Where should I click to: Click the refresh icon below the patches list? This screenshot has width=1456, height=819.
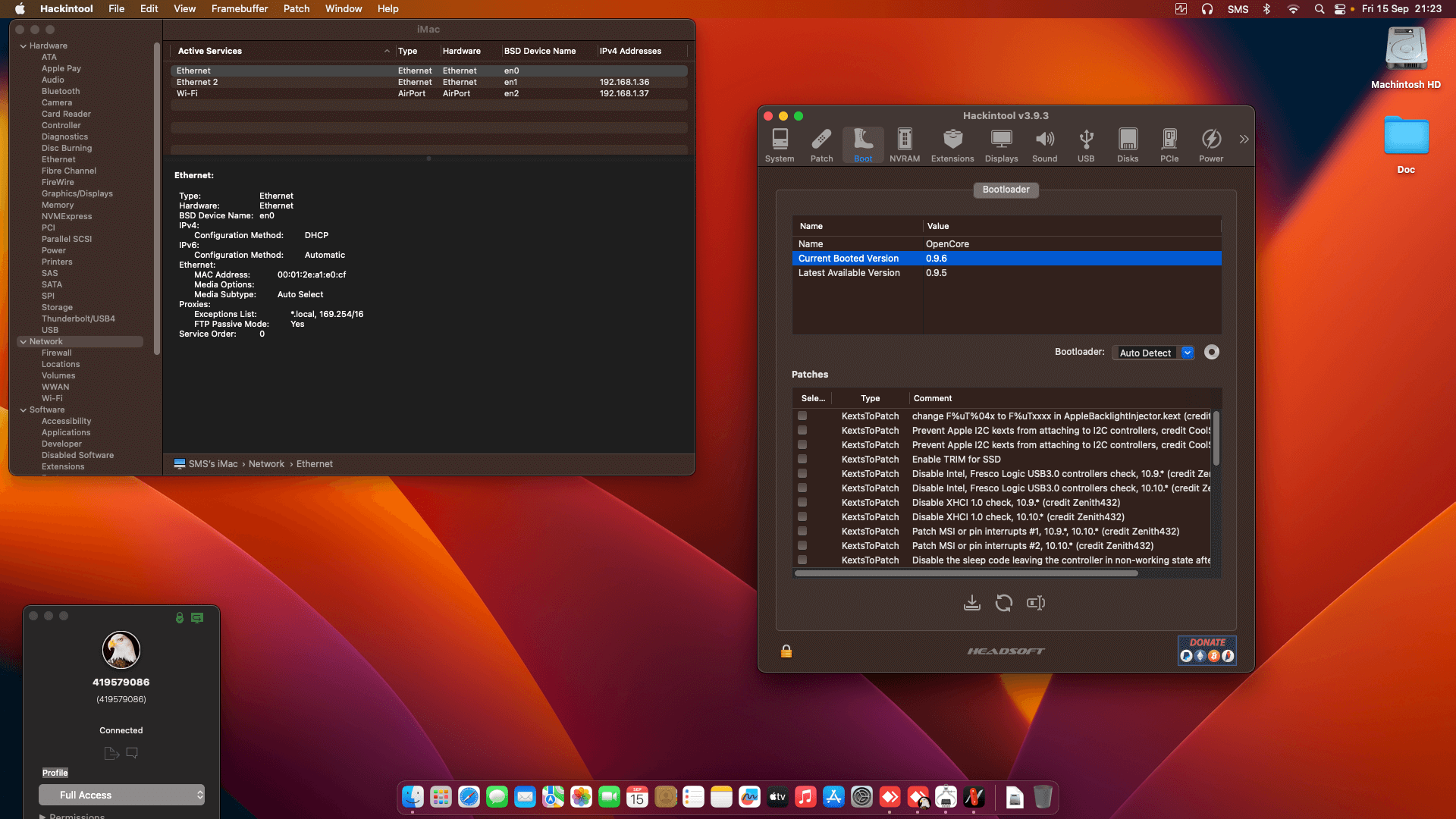click(1003, 603)
